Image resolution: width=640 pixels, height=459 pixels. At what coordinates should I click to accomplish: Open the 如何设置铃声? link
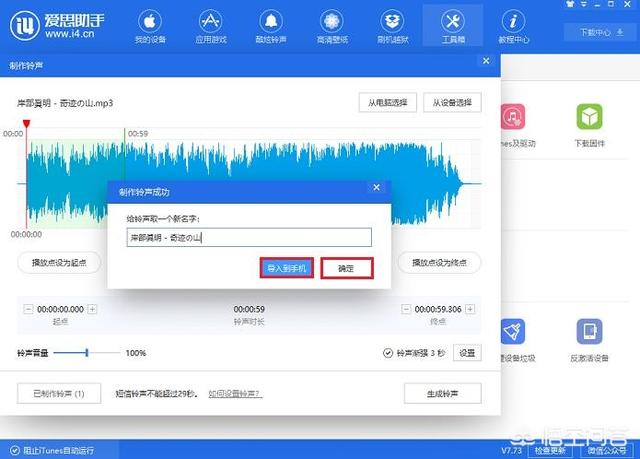(235, 394)
